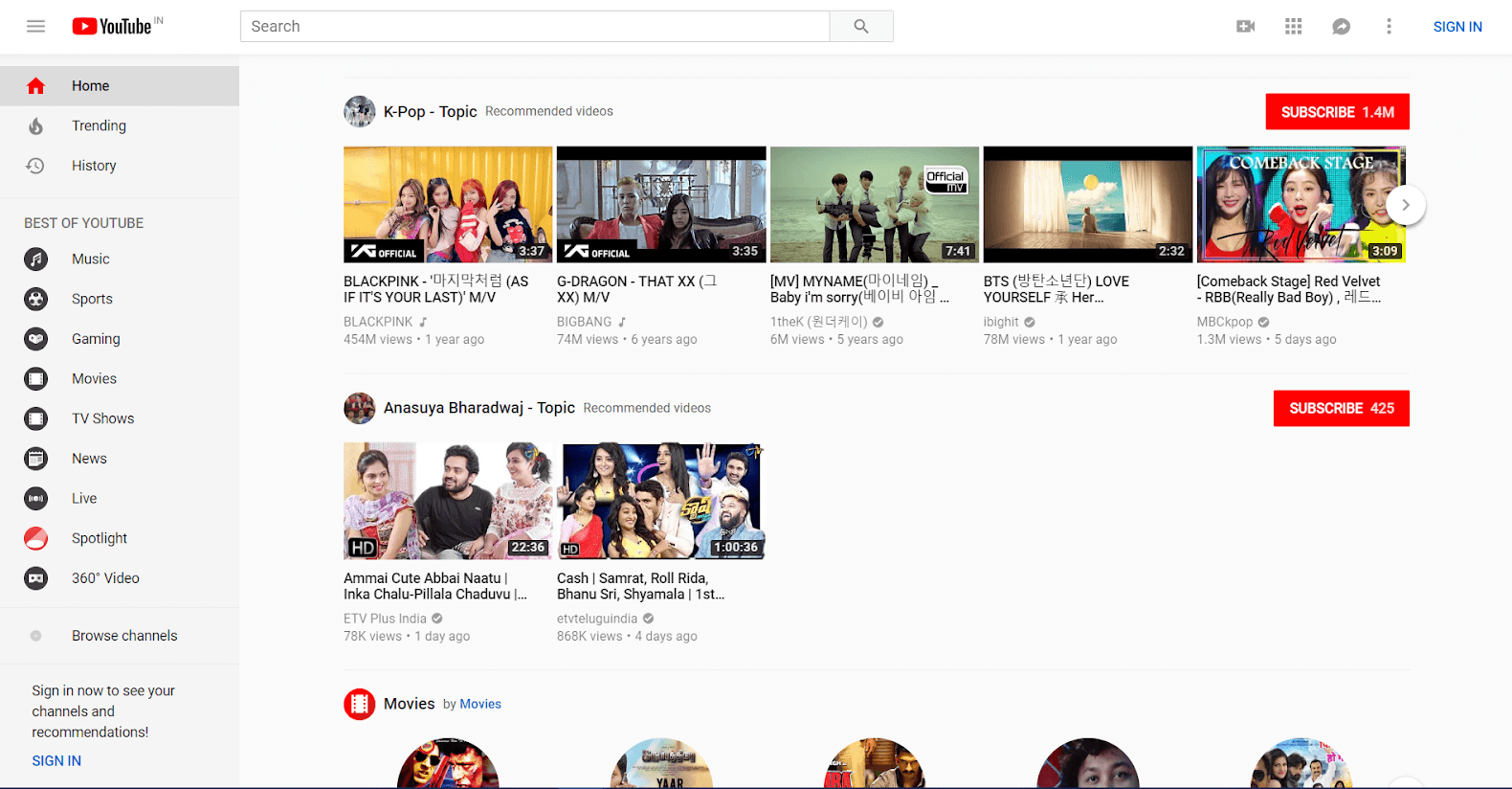Screen dimensions: 1512x789
Task: Click the Trending flame icon
Action: (x=35, y=125)
